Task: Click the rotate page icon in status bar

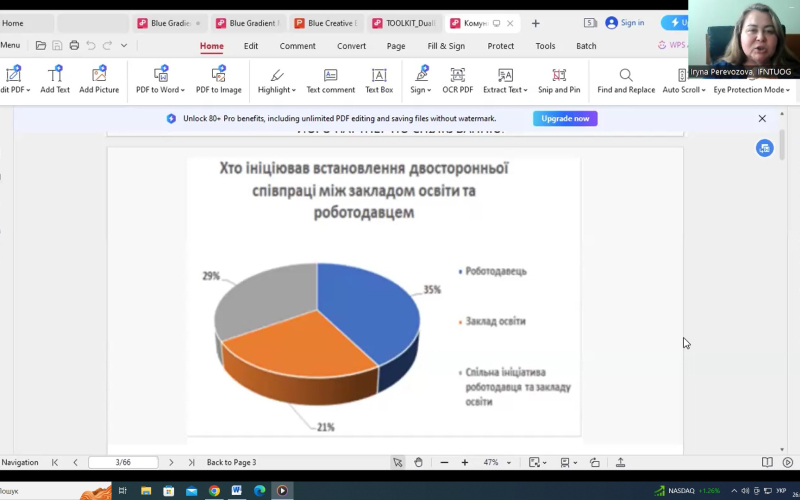Action: click(x=595, y=462)
